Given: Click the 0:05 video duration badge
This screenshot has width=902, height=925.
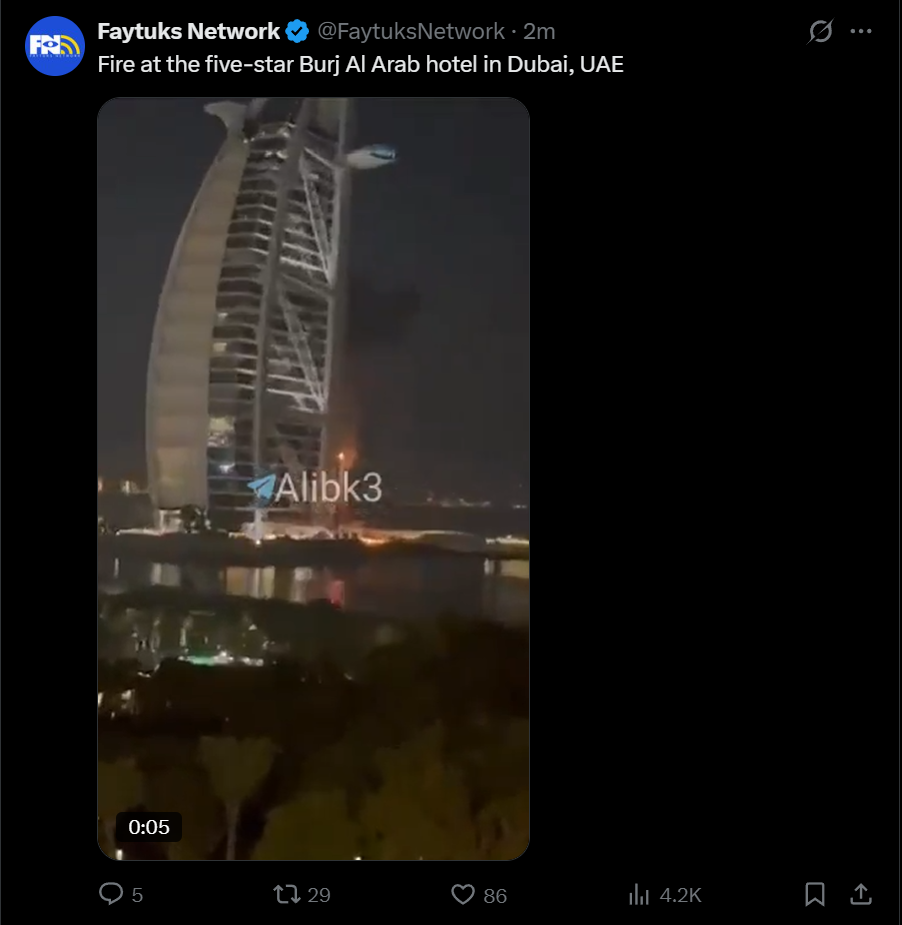Looking at the screenshot, I should (149, 827).
